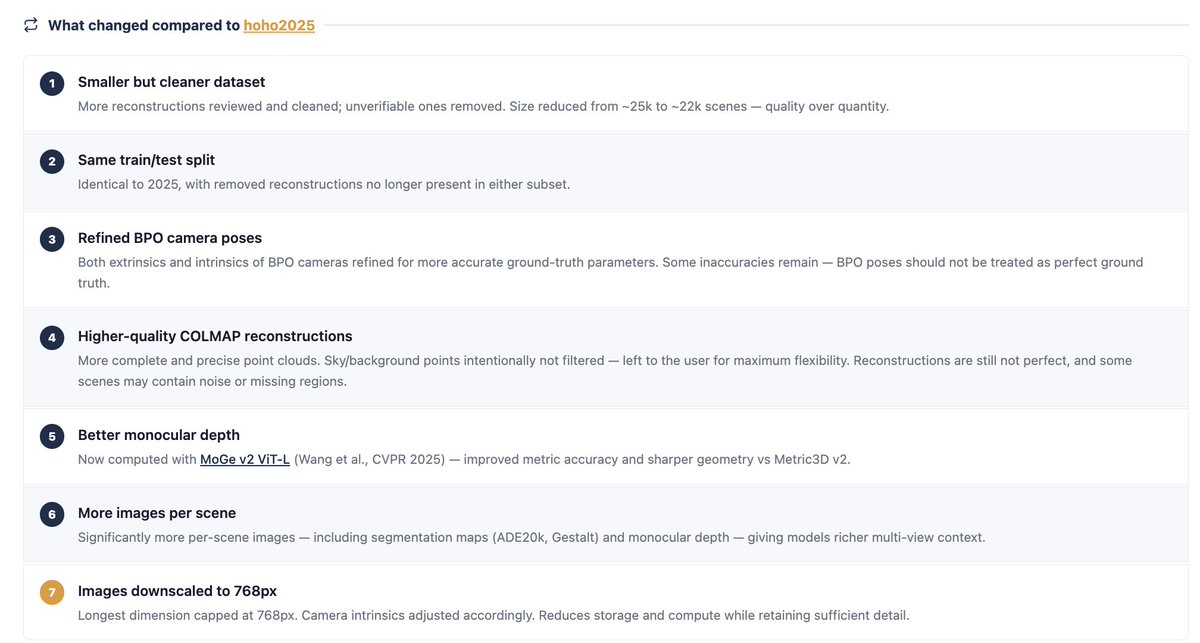Select the 'Same train/test split' heading
The width and height of the screenshot is (1200, 643).
coord(146,160)
